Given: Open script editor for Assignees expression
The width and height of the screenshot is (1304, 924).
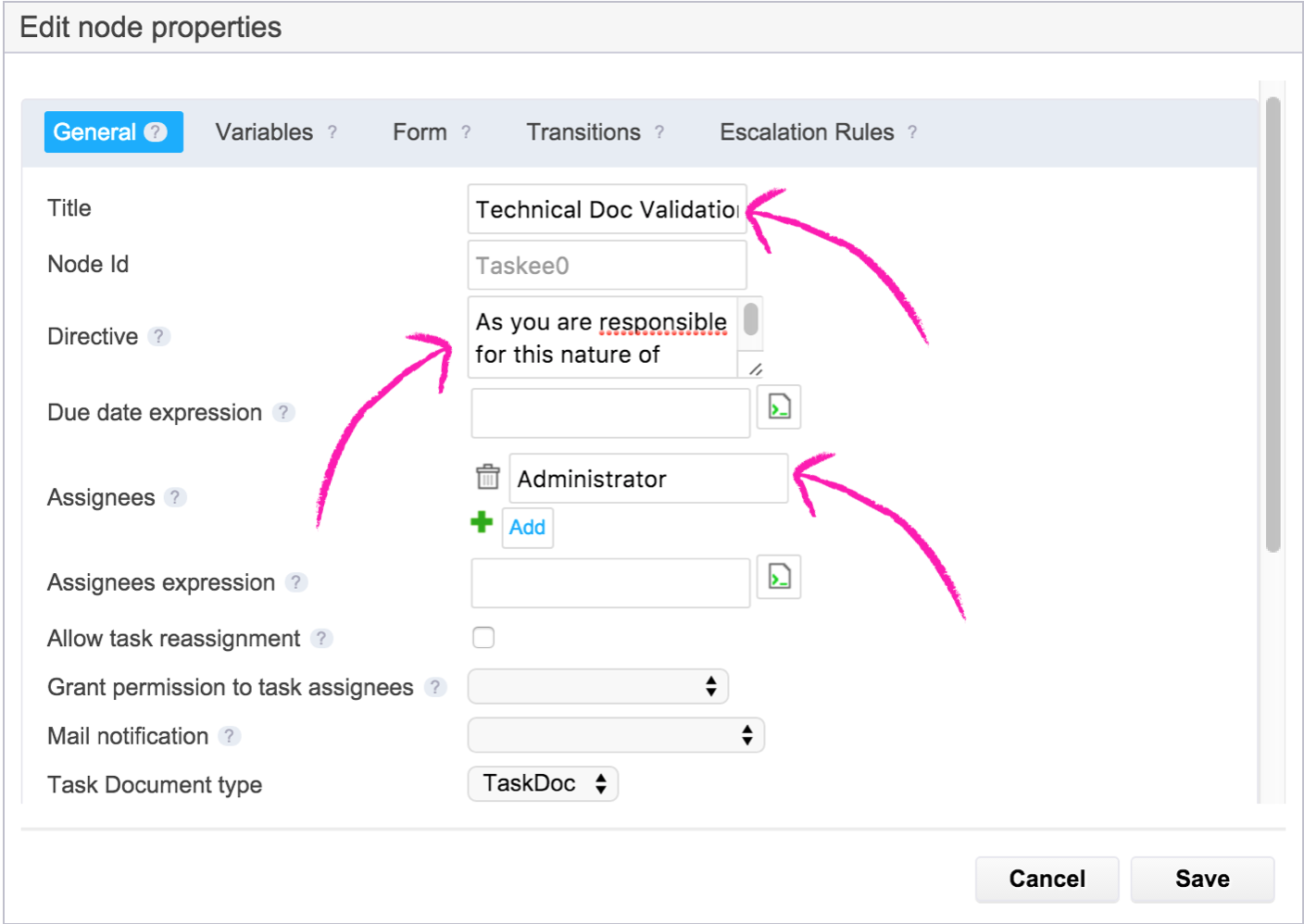Looking at the screenshot, I should [779, 578].
